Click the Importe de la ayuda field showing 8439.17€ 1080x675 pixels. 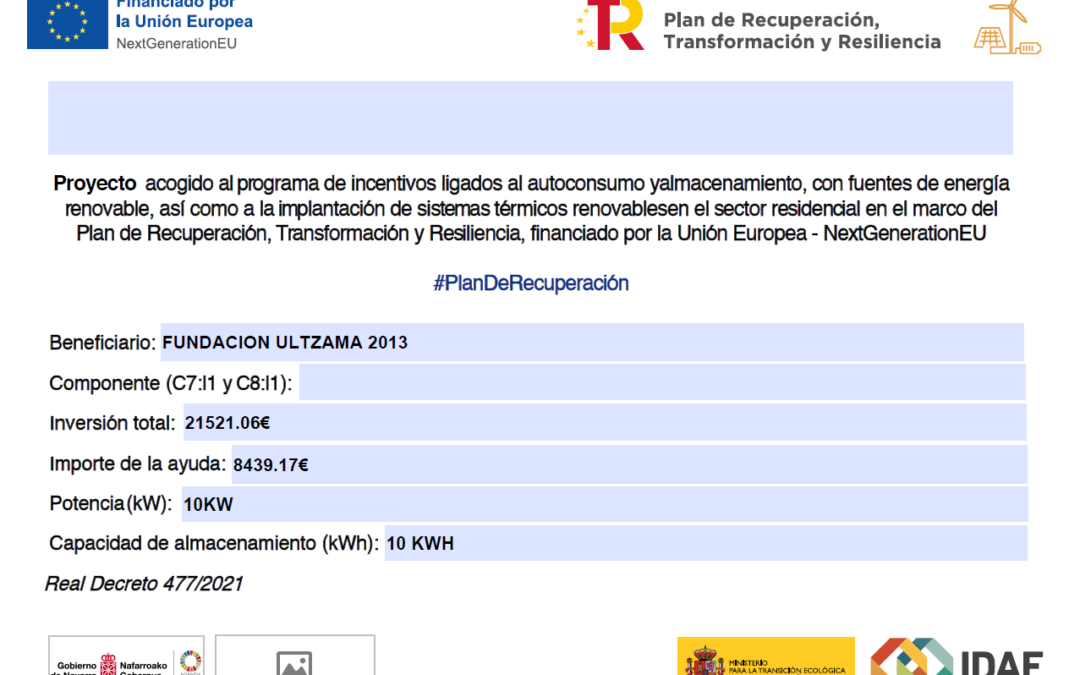click(x=630, y=464)
